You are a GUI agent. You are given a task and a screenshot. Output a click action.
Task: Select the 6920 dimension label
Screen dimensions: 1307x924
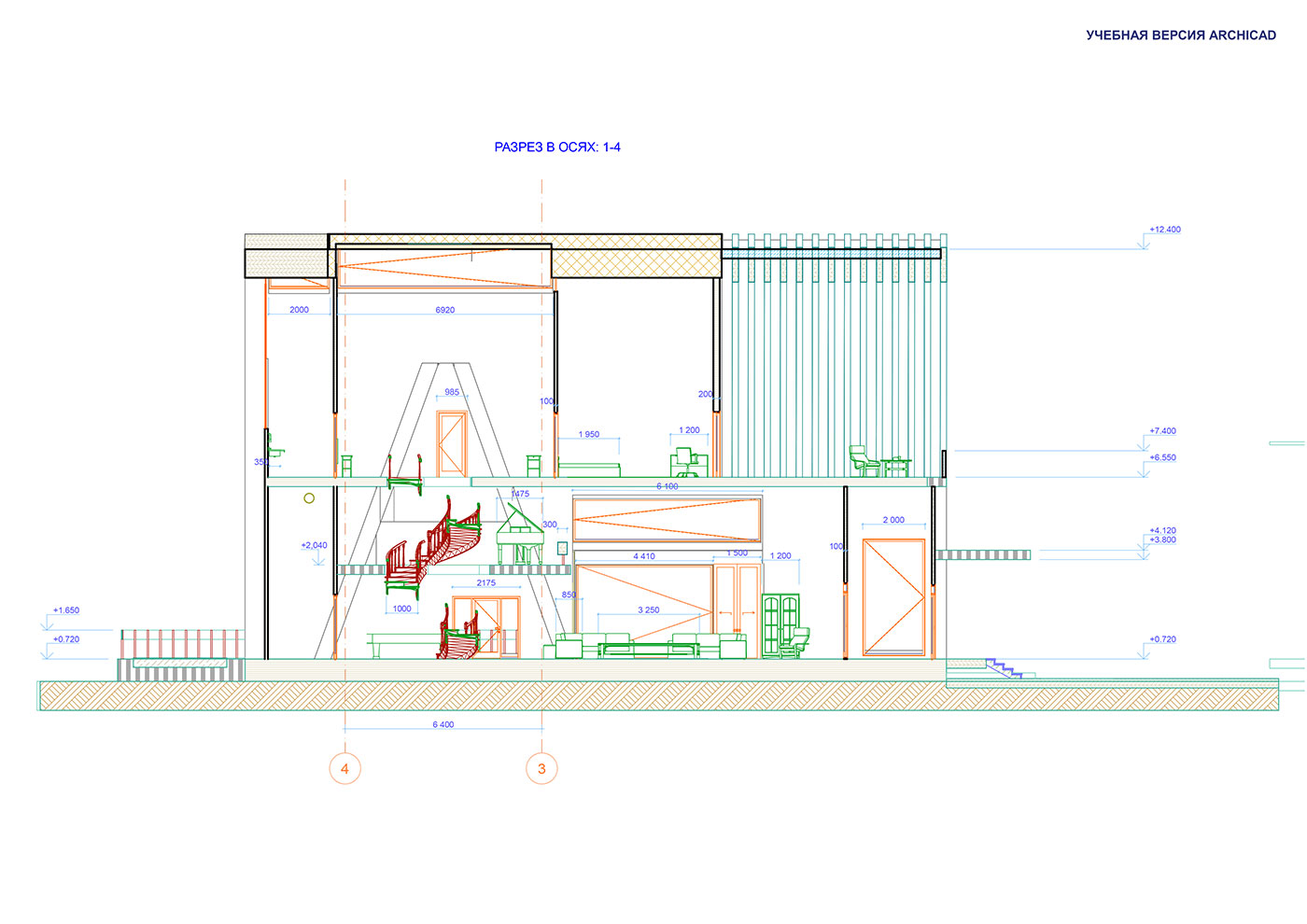pos(445,310)
